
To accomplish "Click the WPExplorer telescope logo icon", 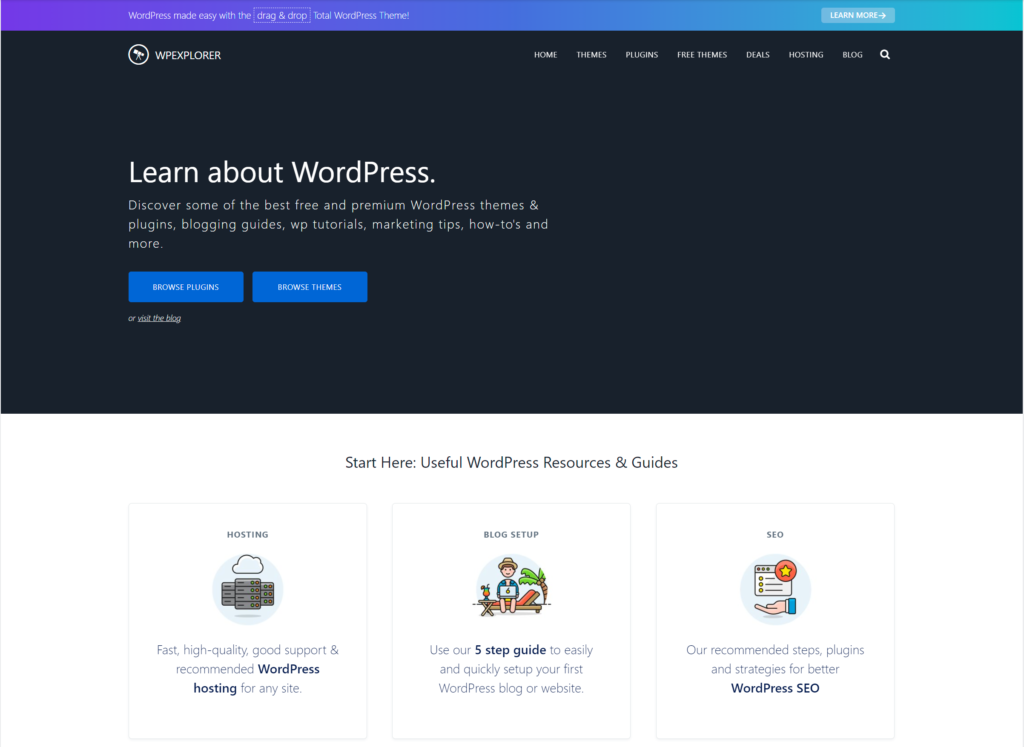I will point(139,55).
